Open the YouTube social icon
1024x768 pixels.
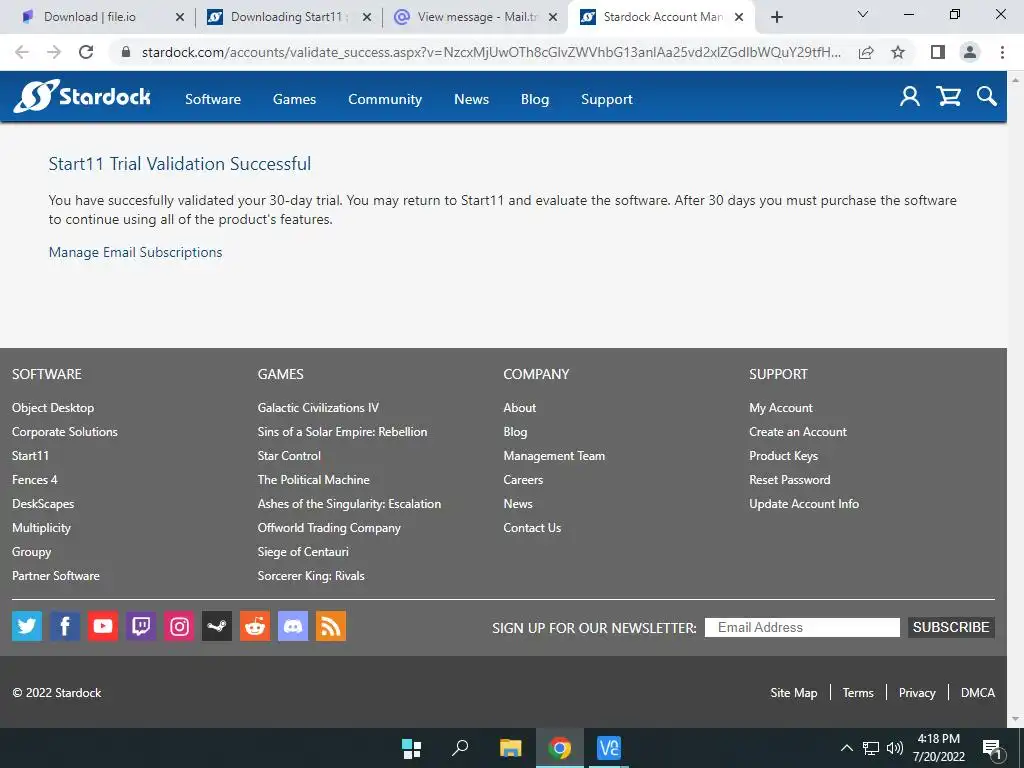(103, 626)
